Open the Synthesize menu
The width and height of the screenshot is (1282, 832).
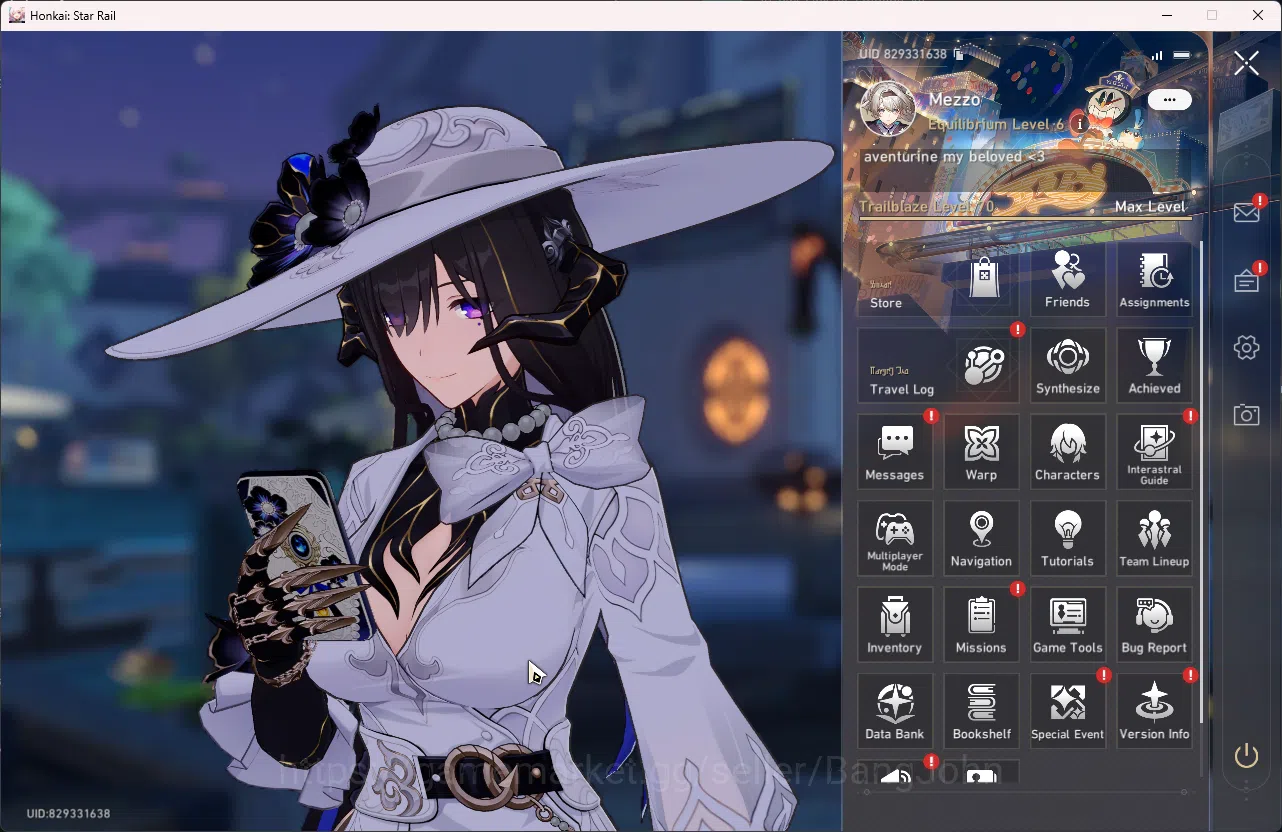point(1068,365)
